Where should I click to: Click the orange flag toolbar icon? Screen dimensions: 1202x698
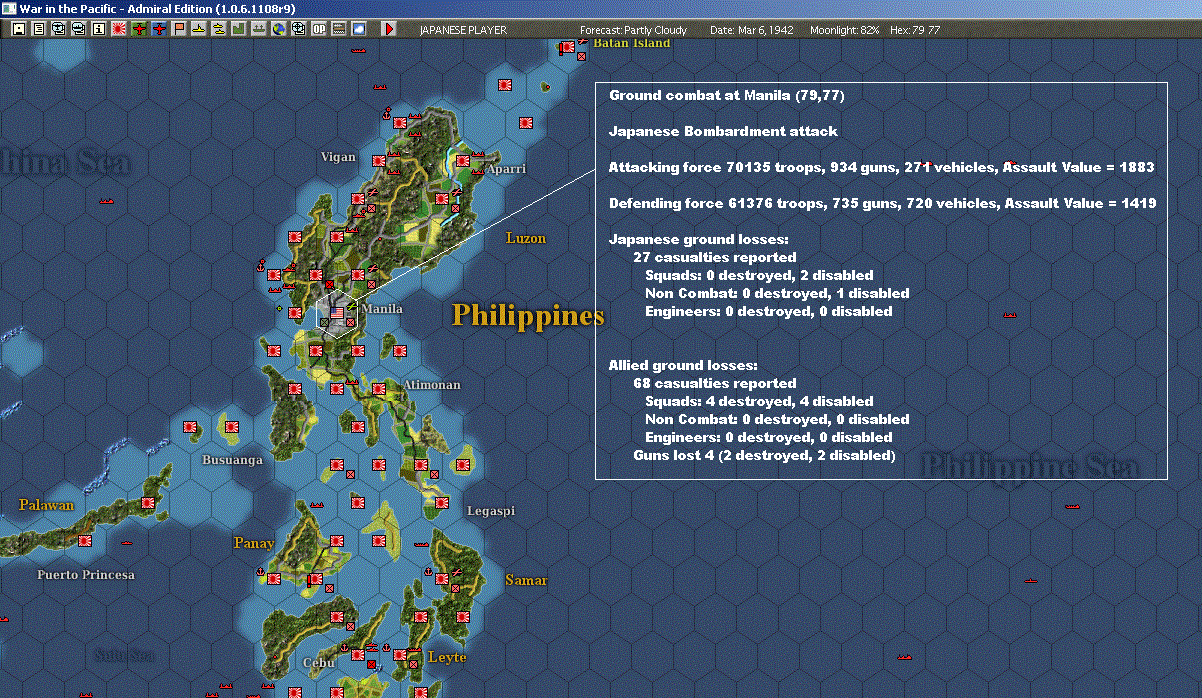tap(179, 29)
